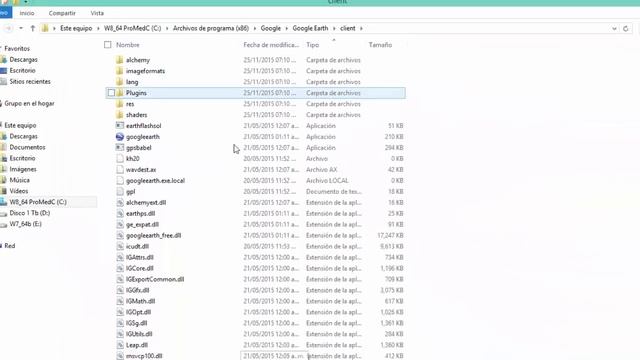This screenshot has width=640, height=360.
Task: Tick the checkbox for Plugins folder
Action: [111, 93]
